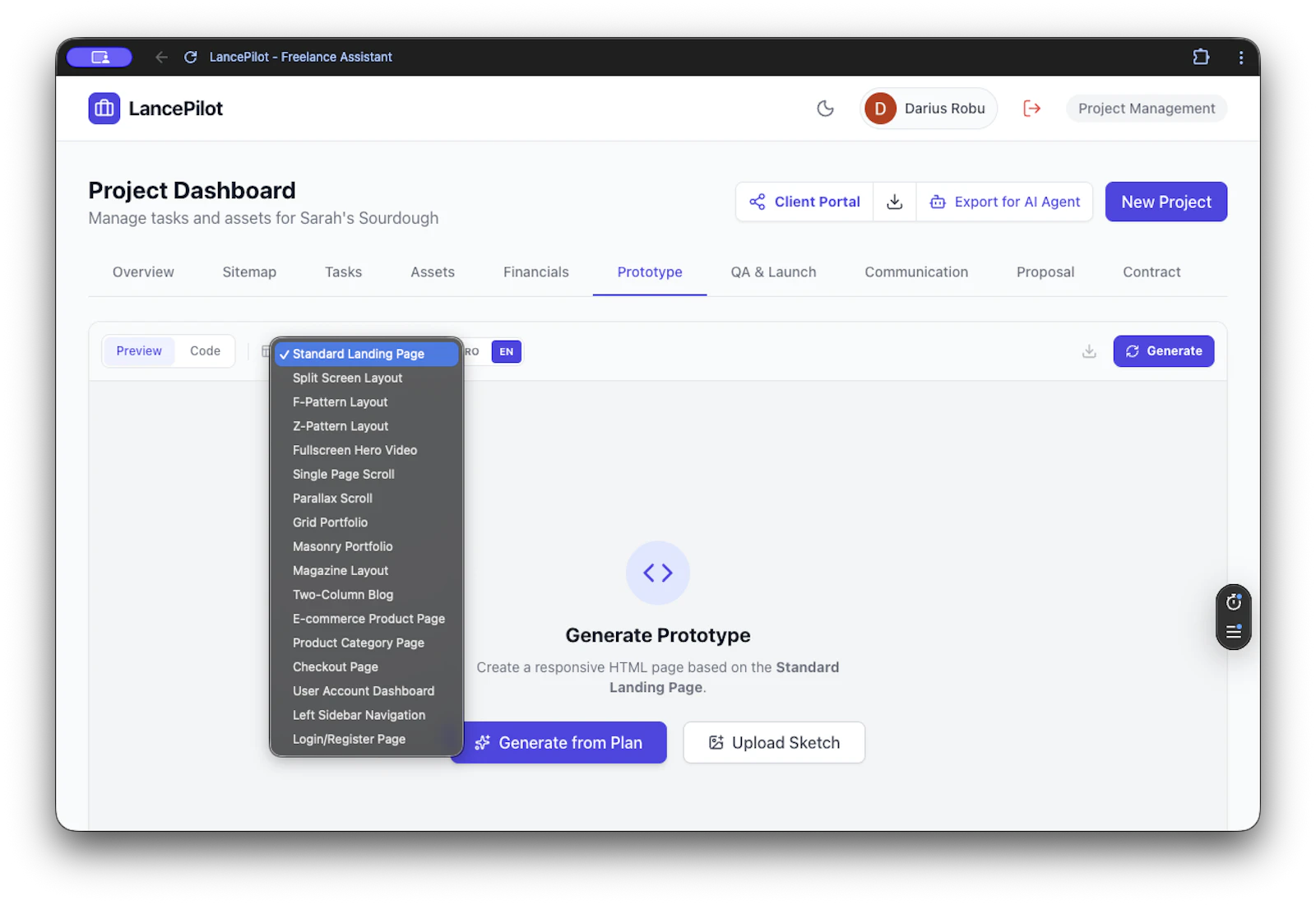Click the logout arrow icon
Screen dimensions: 1316x905
click(x=1031, y=109)
